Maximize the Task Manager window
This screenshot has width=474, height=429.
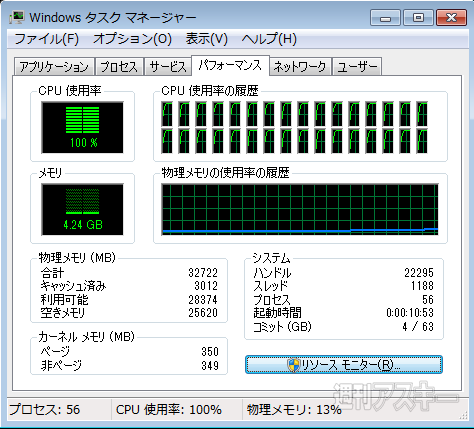click(418, 18)
